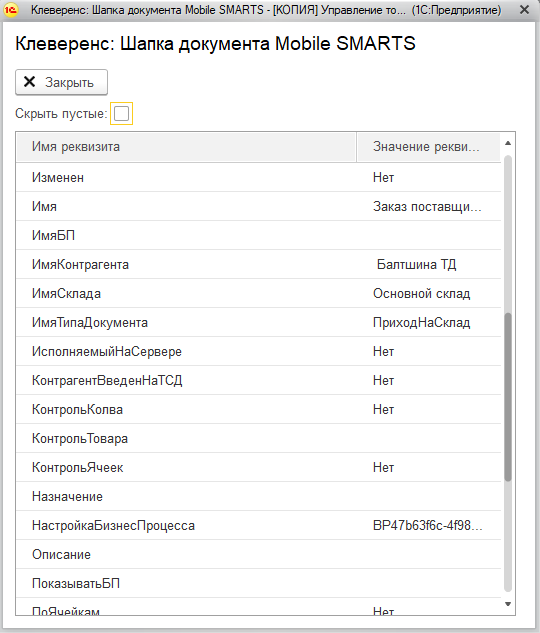Select the ПоказыватьБП row

pyautogui.click(x=258, y=584)
